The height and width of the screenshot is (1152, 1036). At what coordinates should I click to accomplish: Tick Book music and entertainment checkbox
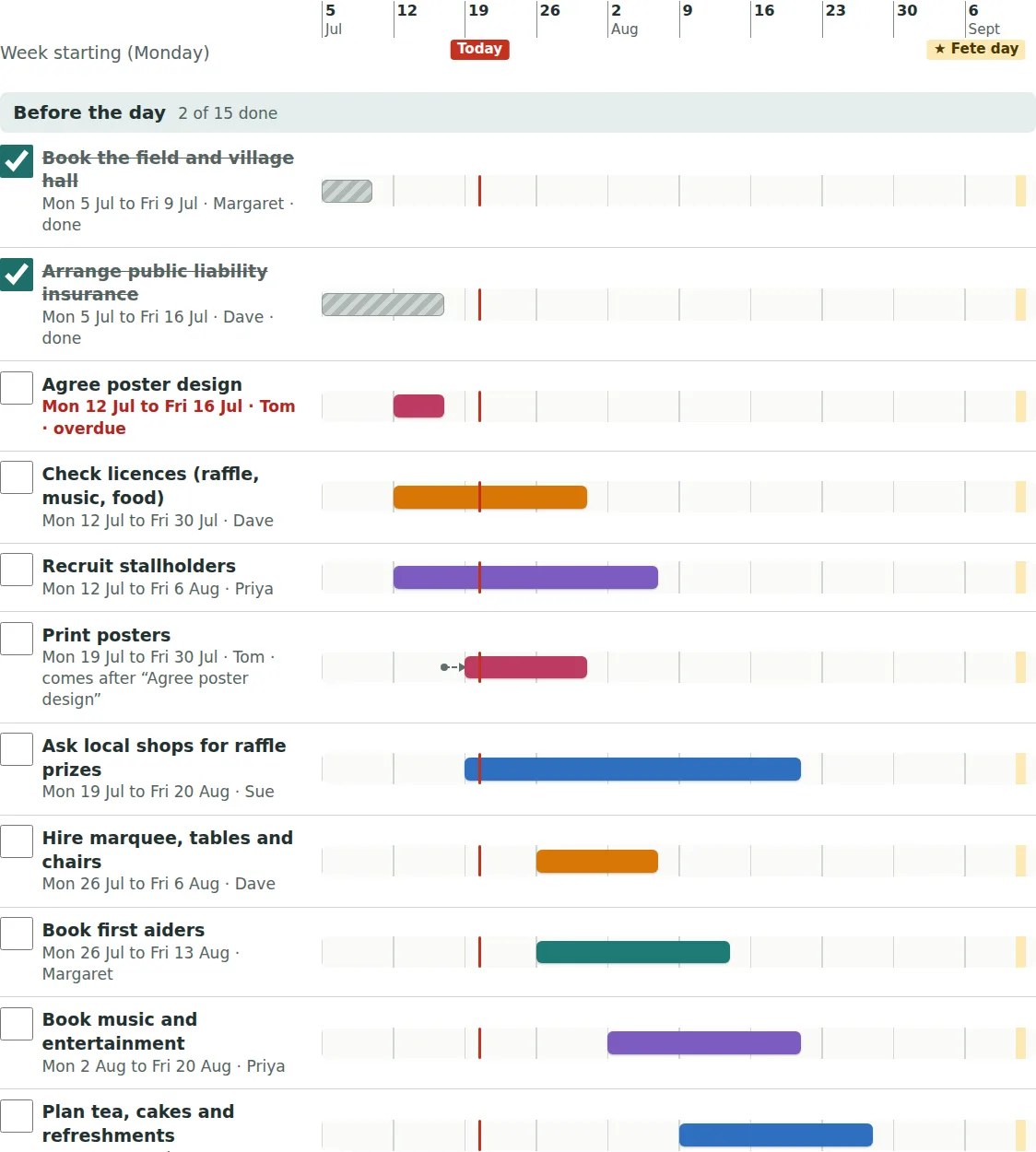[17, 1024]
